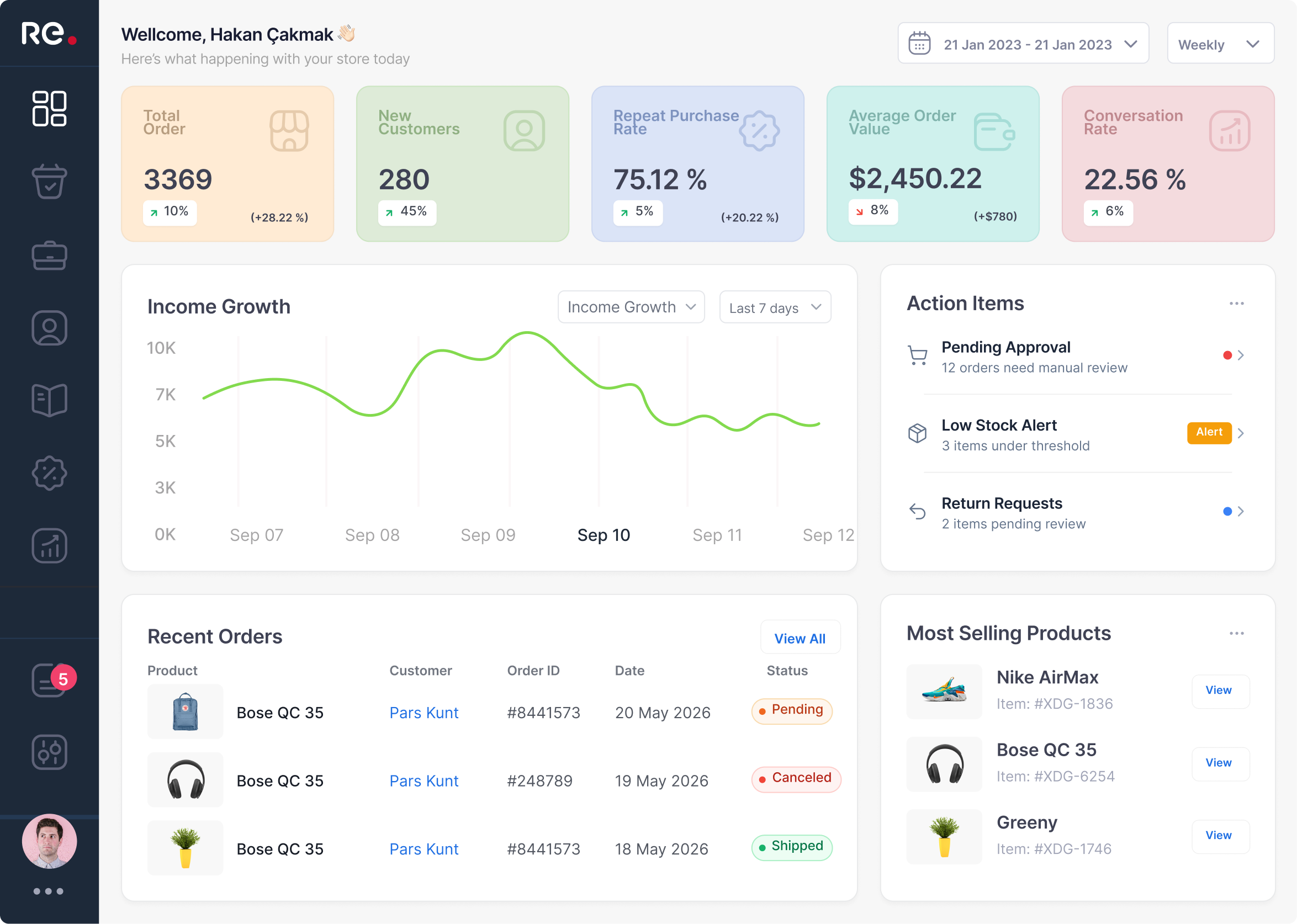Click the Nike AirMax sneaker thumbnail
The height and width of the screenshot is (924, 1297).
[944, 691]
